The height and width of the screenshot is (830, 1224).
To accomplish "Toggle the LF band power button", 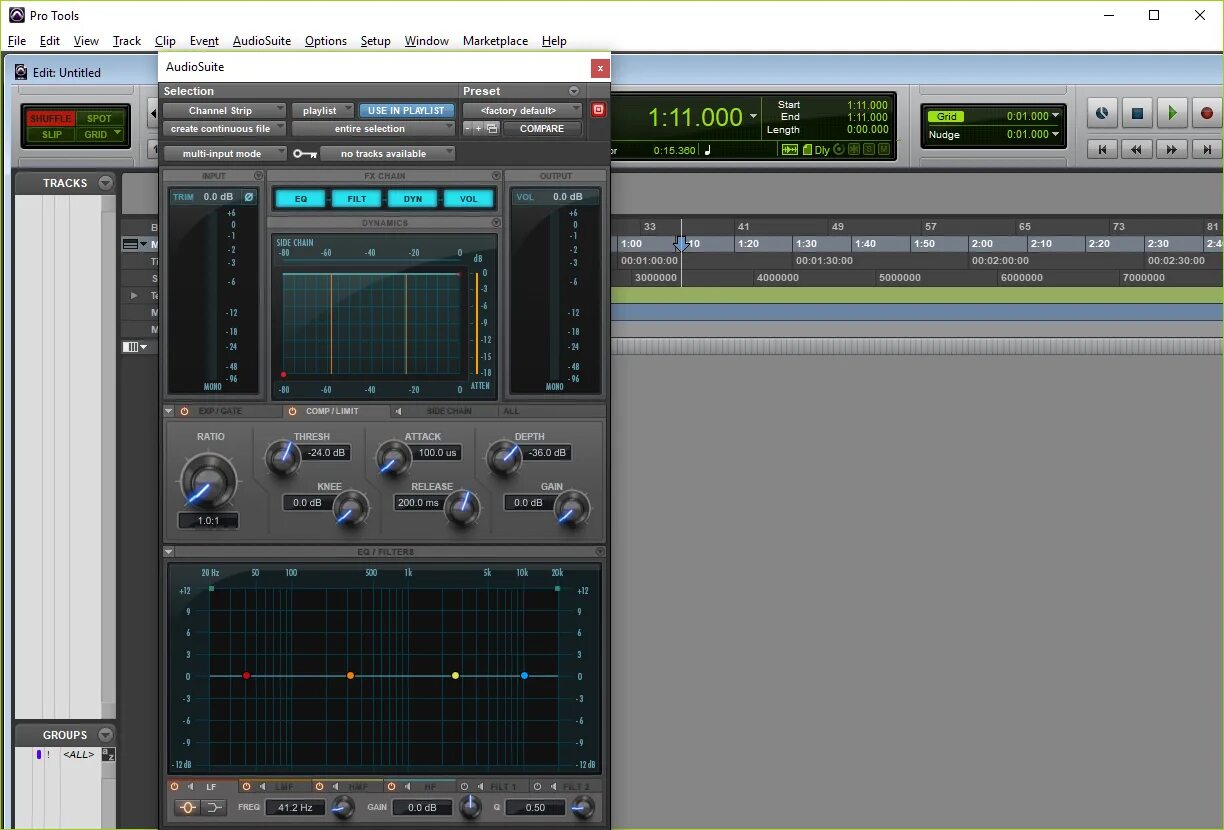I will 174,787.
